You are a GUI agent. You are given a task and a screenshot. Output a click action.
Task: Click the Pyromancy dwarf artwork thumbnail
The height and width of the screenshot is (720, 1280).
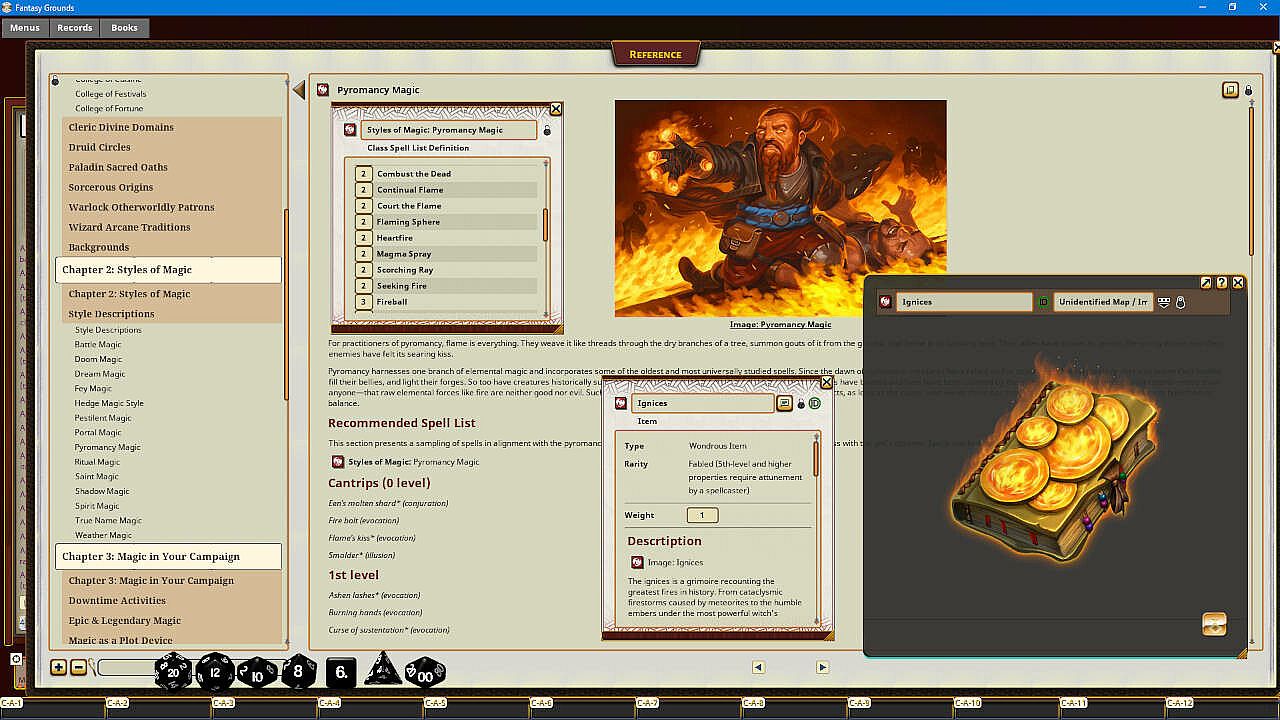(780, 208)
